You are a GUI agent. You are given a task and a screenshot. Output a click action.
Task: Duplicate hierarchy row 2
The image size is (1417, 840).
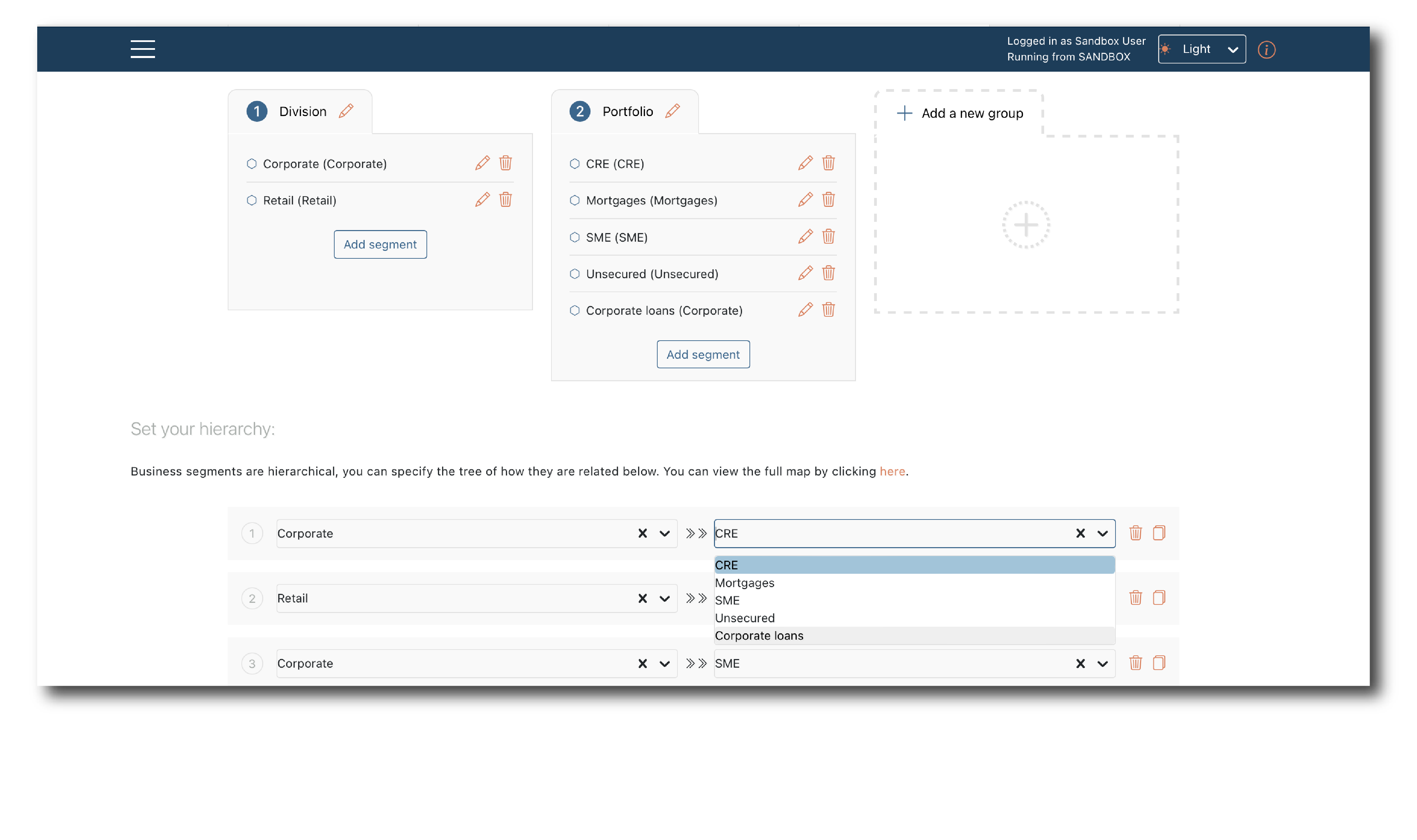tap(1158, 598)
